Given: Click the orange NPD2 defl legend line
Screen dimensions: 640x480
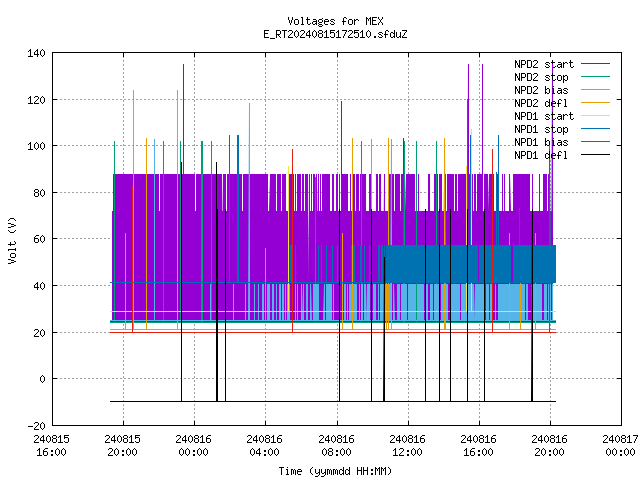Looking at the screenshot, I should point(595,102).
